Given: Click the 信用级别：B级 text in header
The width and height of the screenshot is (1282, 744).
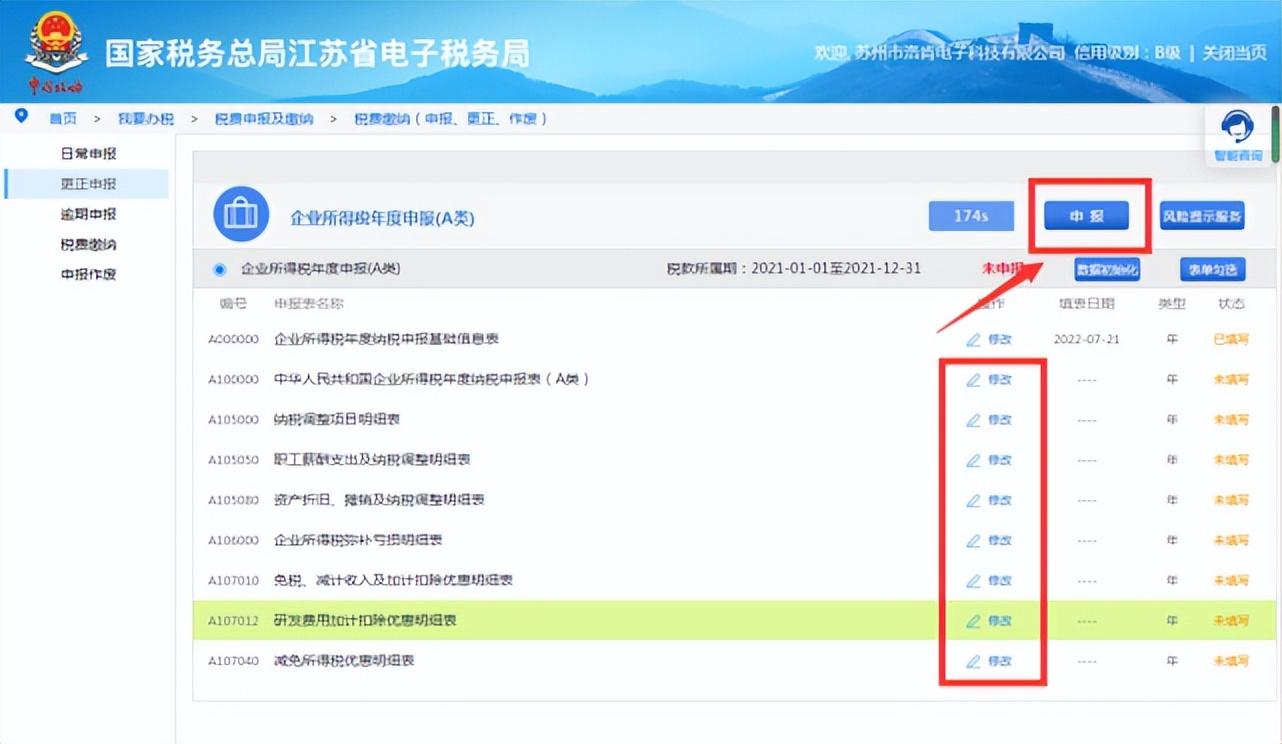Looking at the screenshot, I should pos(1127,52).
